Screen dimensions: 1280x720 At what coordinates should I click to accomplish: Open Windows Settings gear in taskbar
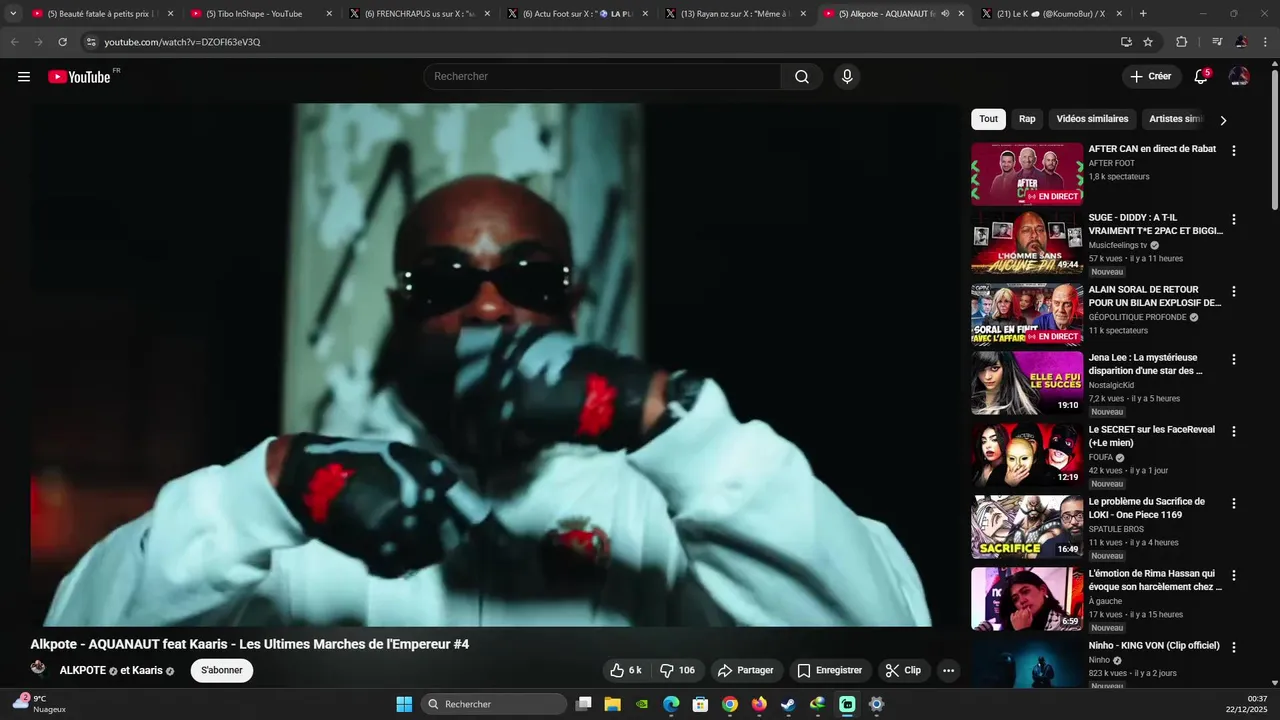click(876, 704)
